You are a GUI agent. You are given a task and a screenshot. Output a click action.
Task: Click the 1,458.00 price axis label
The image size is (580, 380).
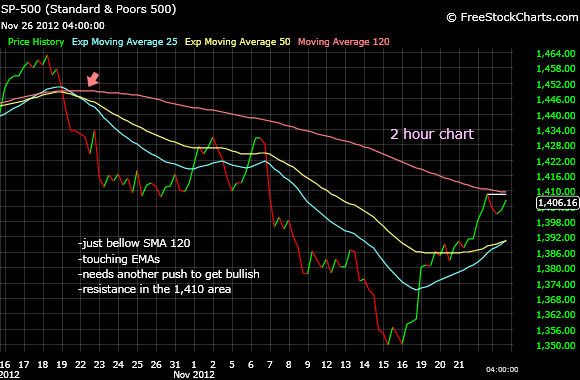pyautogui.click(x=556, y=69)
